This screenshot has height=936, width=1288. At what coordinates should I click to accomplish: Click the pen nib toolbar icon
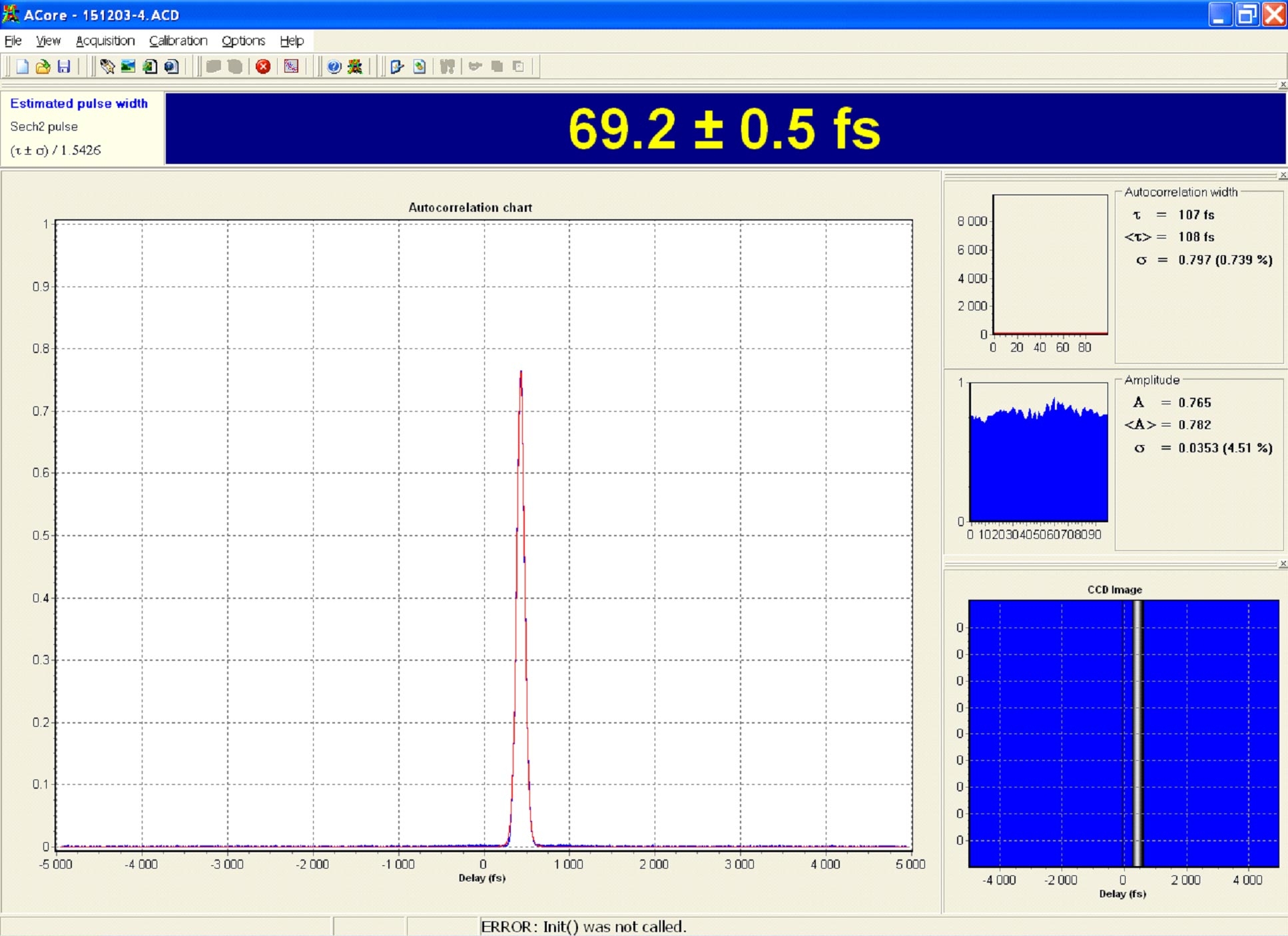click(107, 67)
